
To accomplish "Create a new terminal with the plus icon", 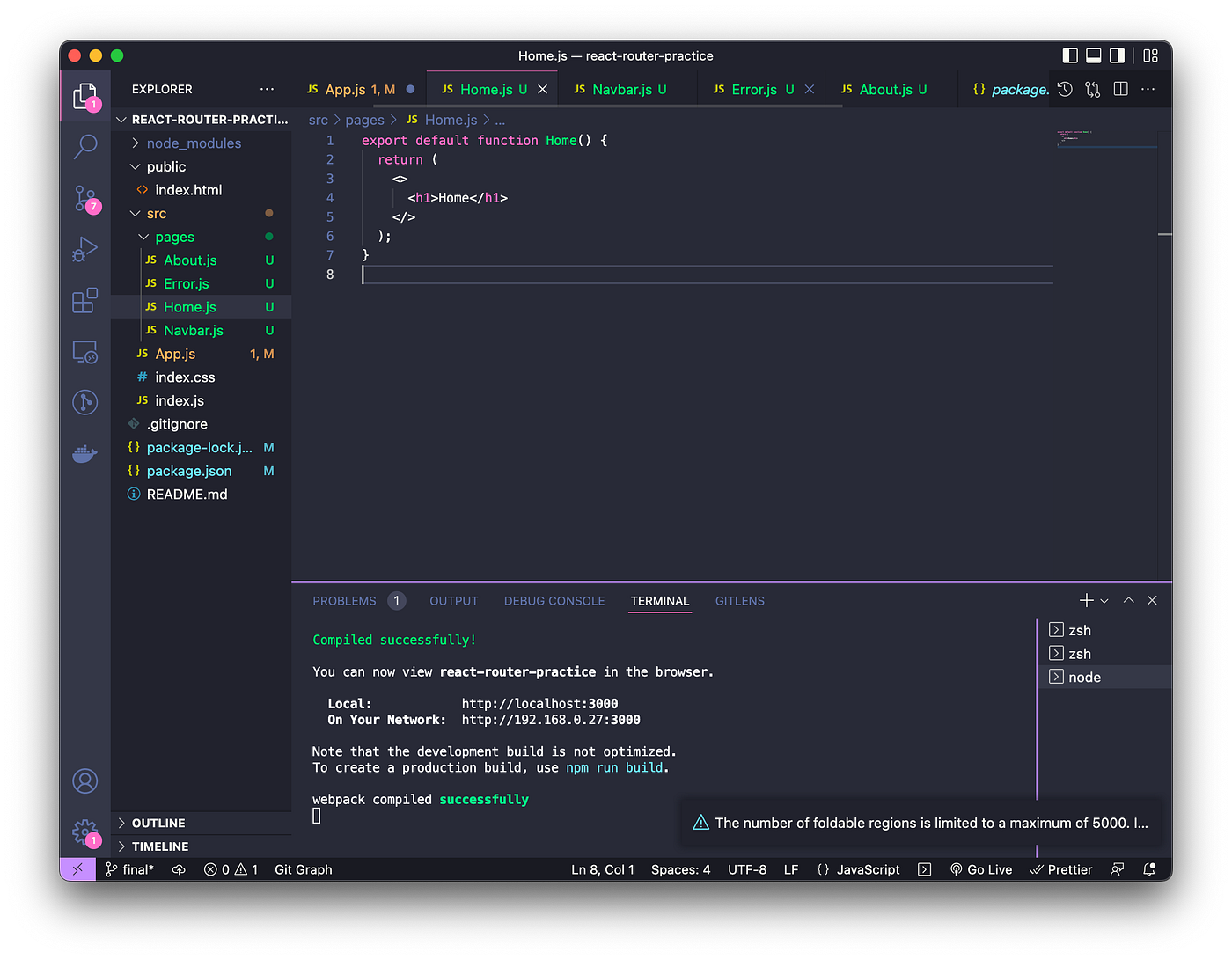I will 1083,600.
